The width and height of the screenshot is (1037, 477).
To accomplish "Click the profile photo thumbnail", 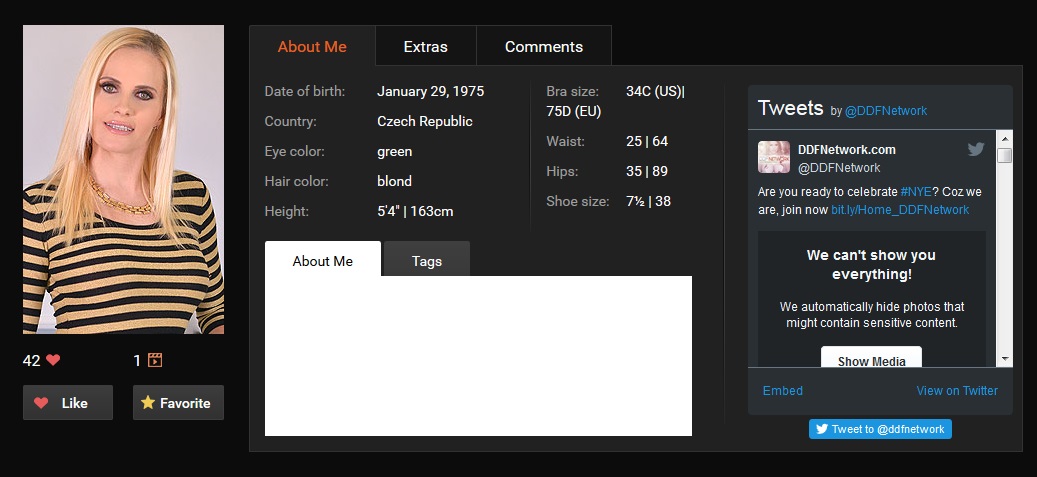I will 123,180.
